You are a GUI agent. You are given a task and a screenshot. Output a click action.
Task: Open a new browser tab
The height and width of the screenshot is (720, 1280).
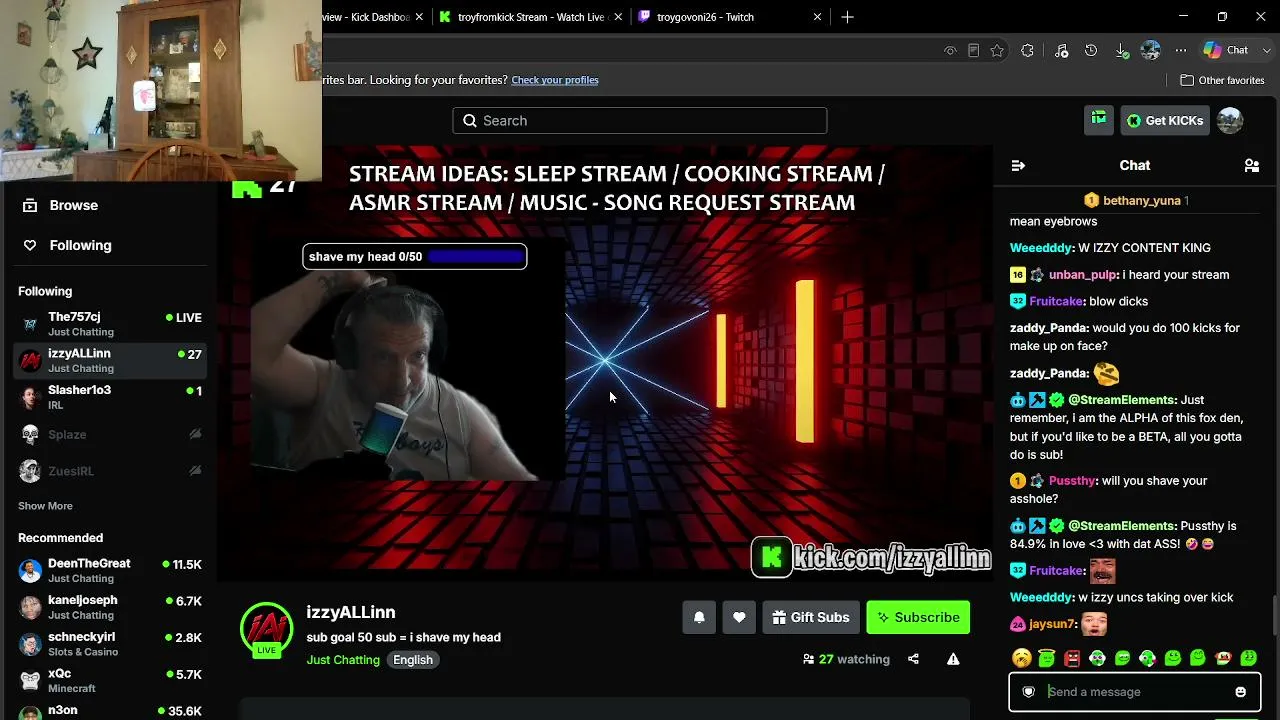847,17
